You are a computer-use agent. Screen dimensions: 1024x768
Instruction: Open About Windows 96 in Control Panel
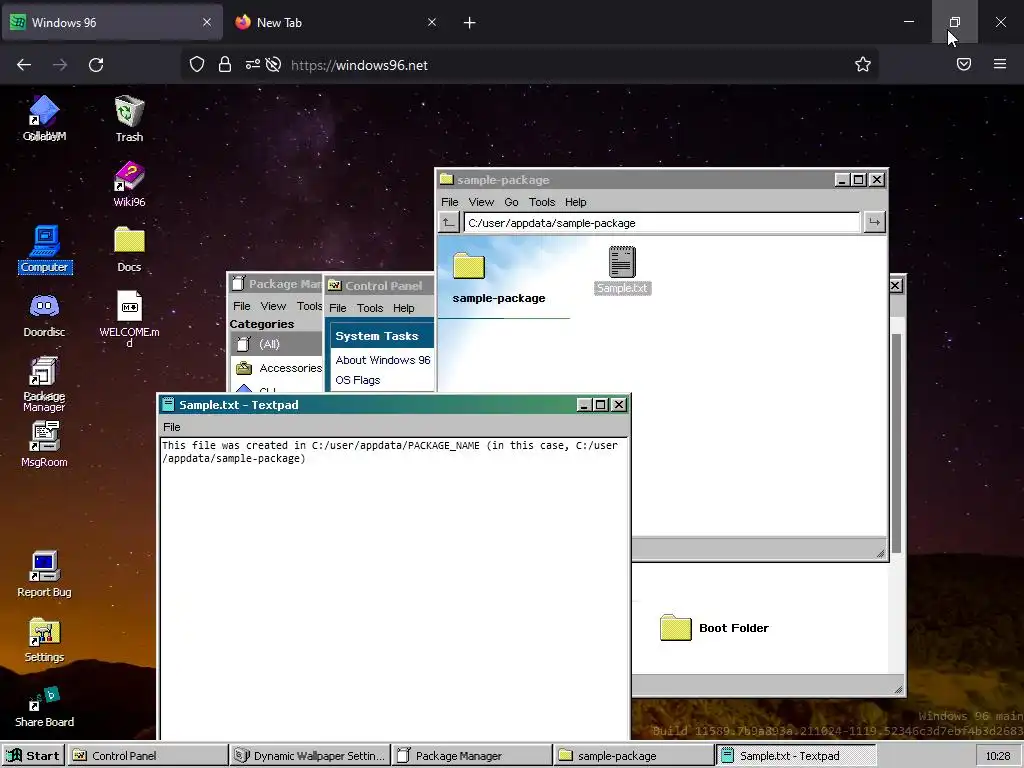click(x=383, y=360)
